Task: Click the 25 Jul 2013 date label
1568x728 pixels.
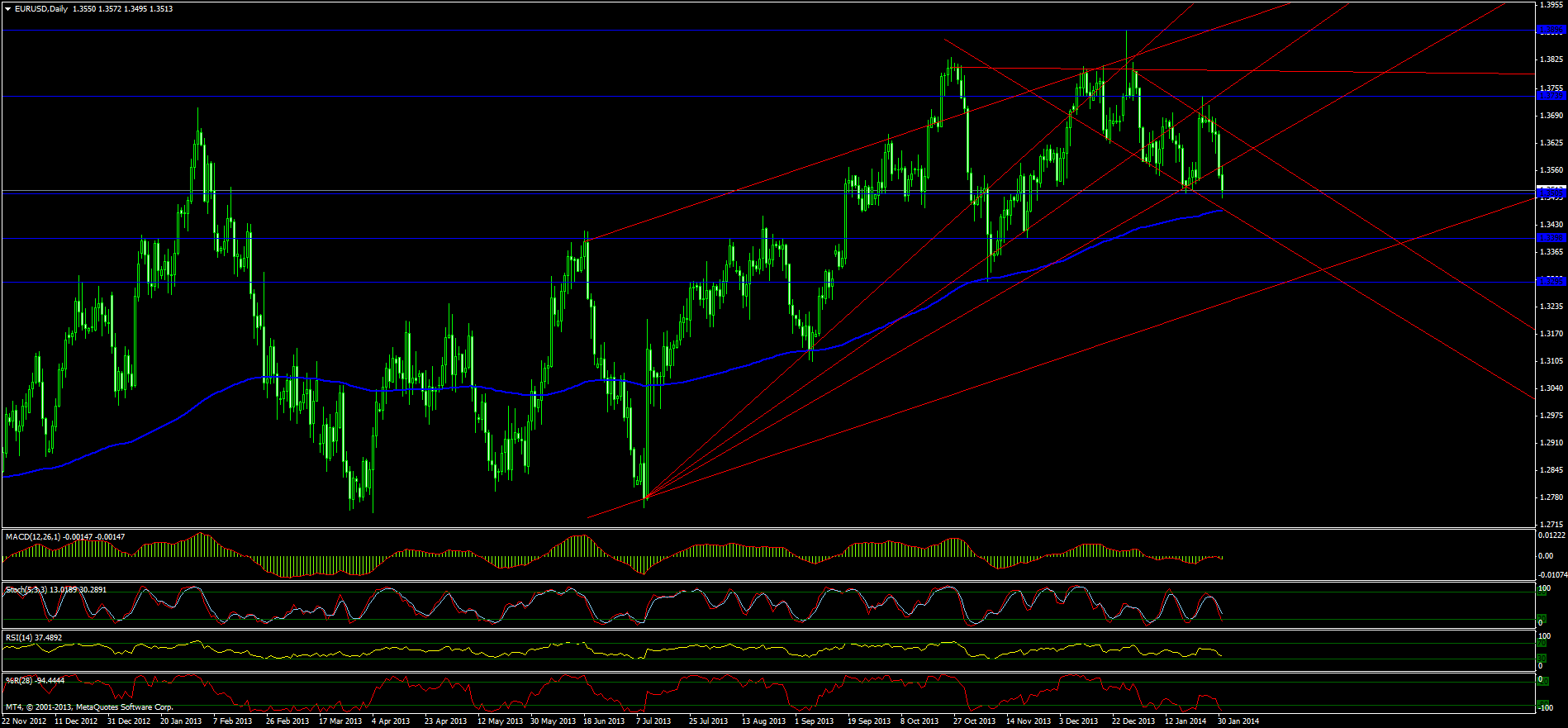Action: tap(708, 721)
